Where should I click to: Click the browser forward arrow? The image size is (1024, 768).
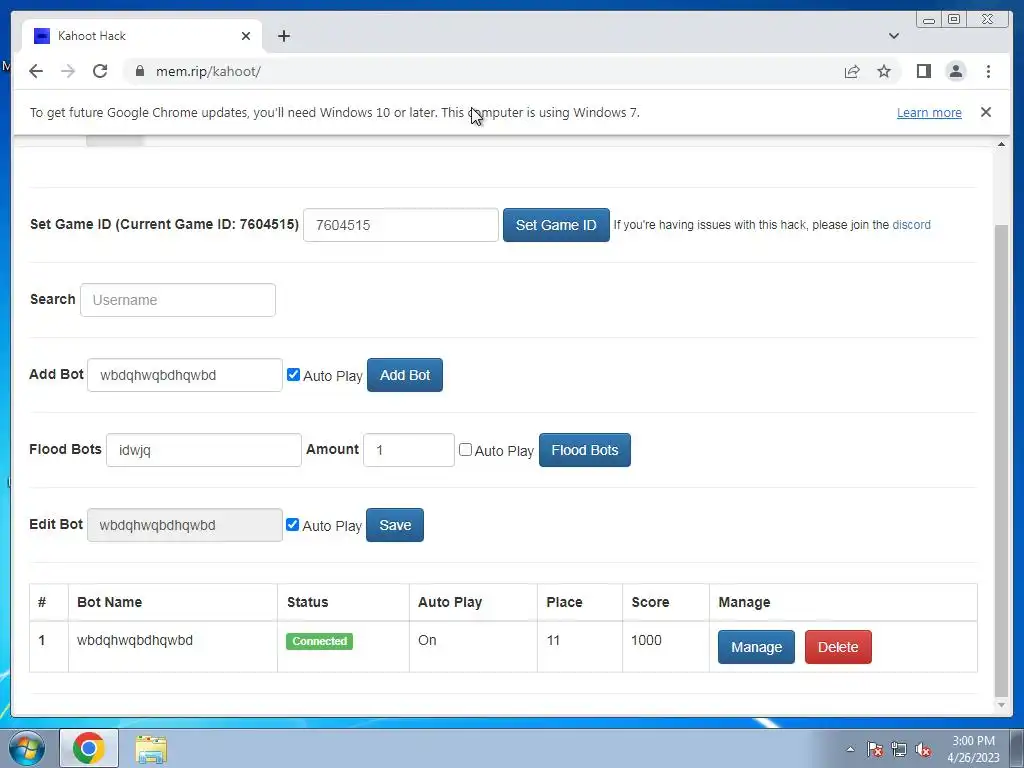tap(68, 71)
